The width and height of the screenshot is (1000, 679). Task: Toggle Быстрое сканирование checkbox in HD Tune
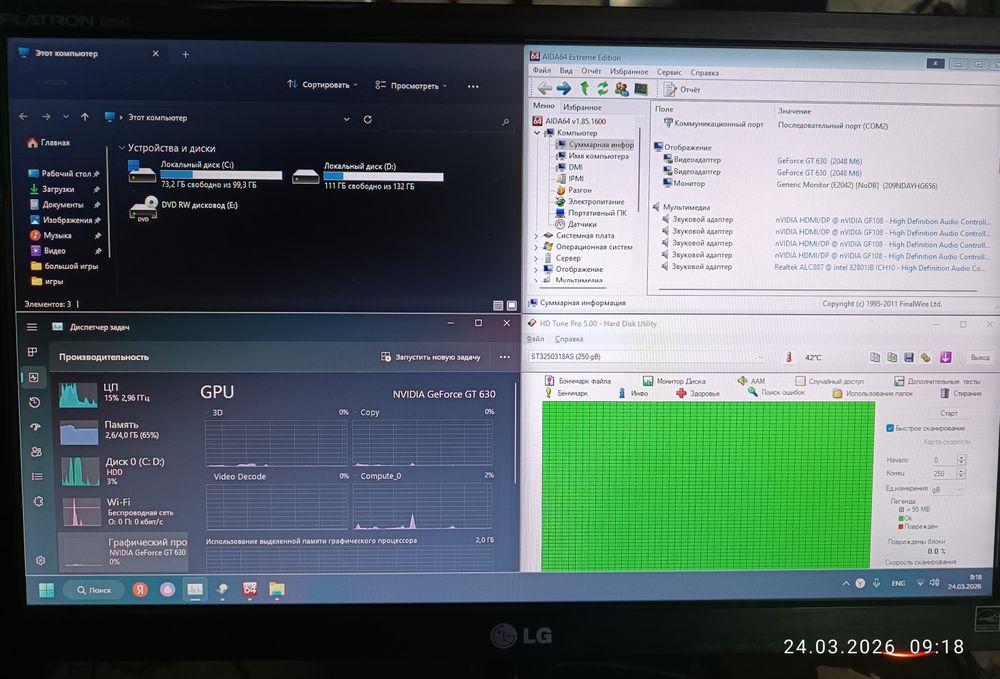coord(890,428)
